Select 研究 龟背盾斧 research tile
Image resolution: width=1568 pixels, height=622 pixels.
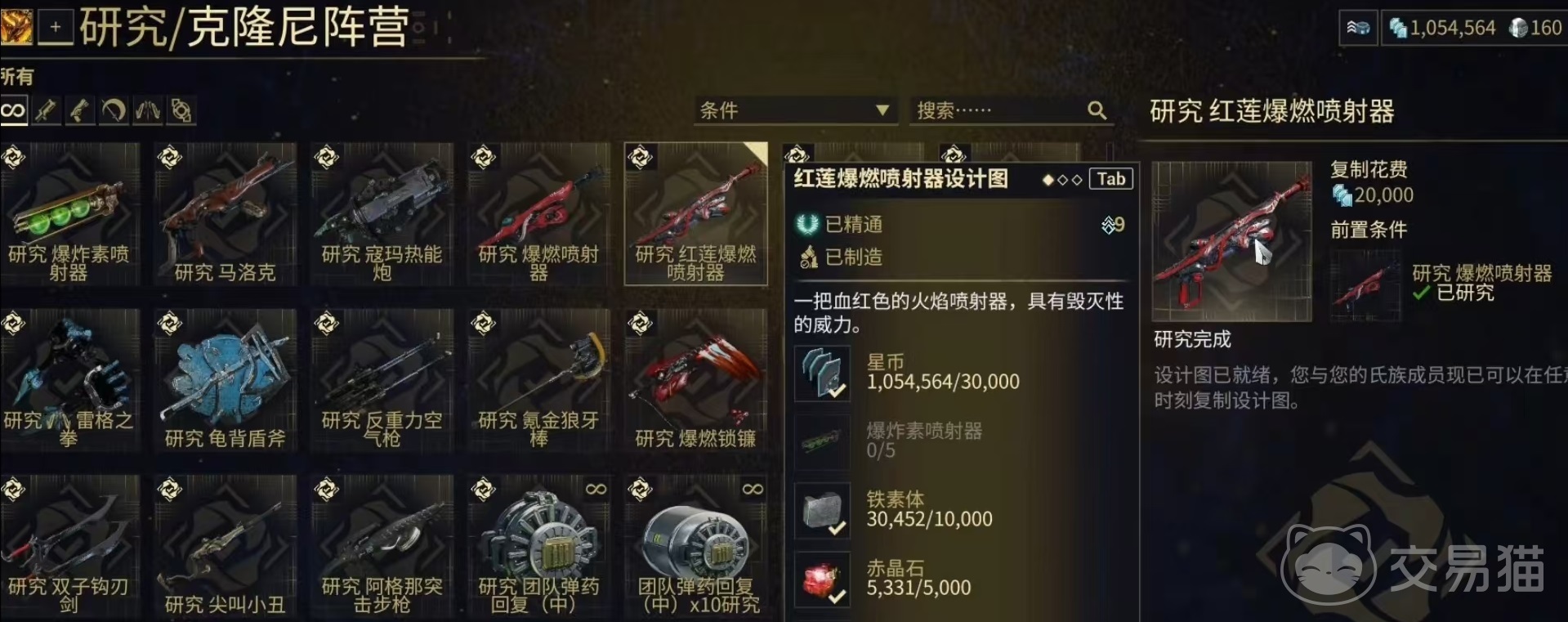pyautogui.click(x=226, y=380)
